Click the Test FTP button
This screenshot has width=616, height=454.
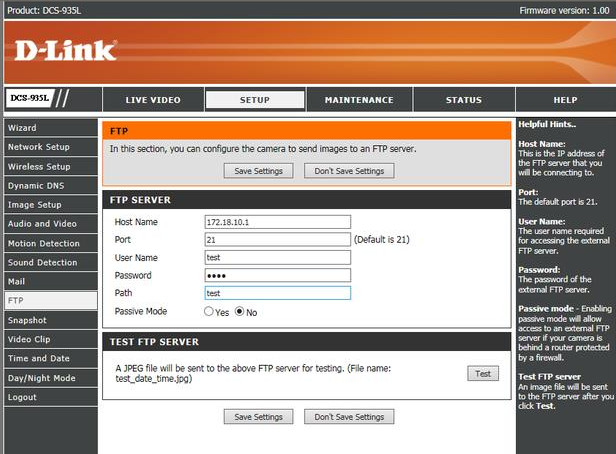coord(483,373)
